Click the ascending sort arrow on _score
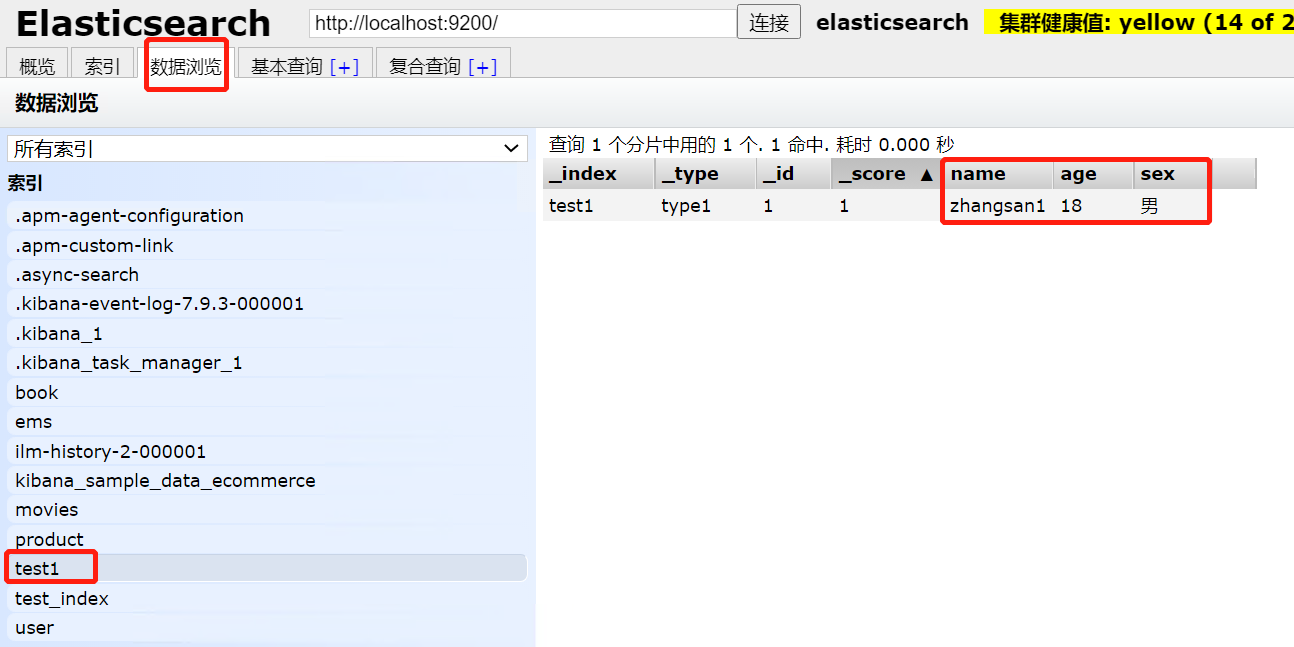 click(x=926, y=175)
